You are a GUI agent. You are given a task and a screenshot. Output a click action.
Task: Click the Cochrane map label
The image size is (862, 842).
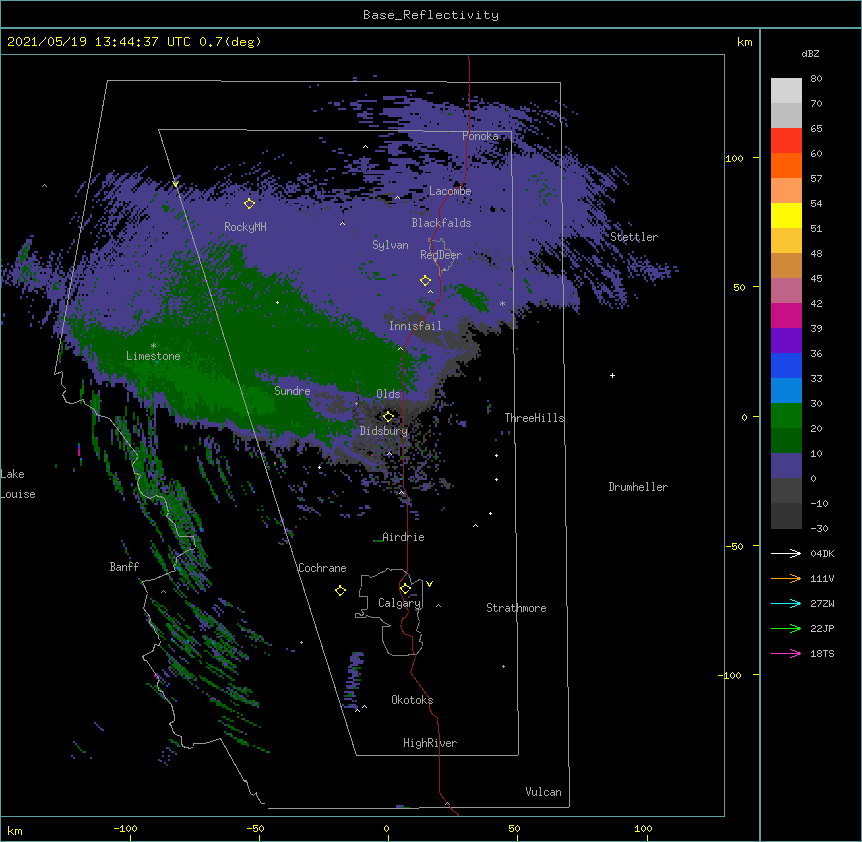[x=322, y=568]
